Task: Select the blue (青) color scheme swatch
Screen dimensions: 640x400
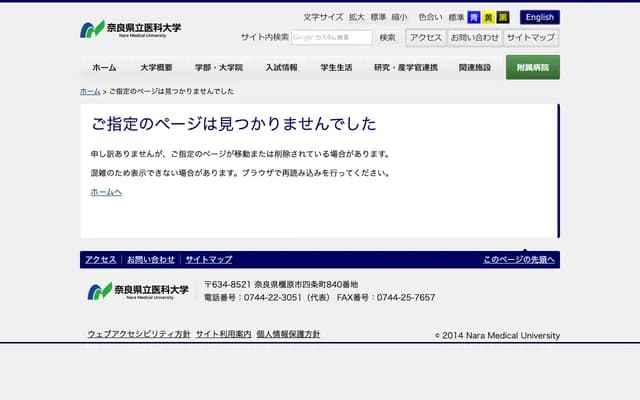Action: tap(474, 17)
